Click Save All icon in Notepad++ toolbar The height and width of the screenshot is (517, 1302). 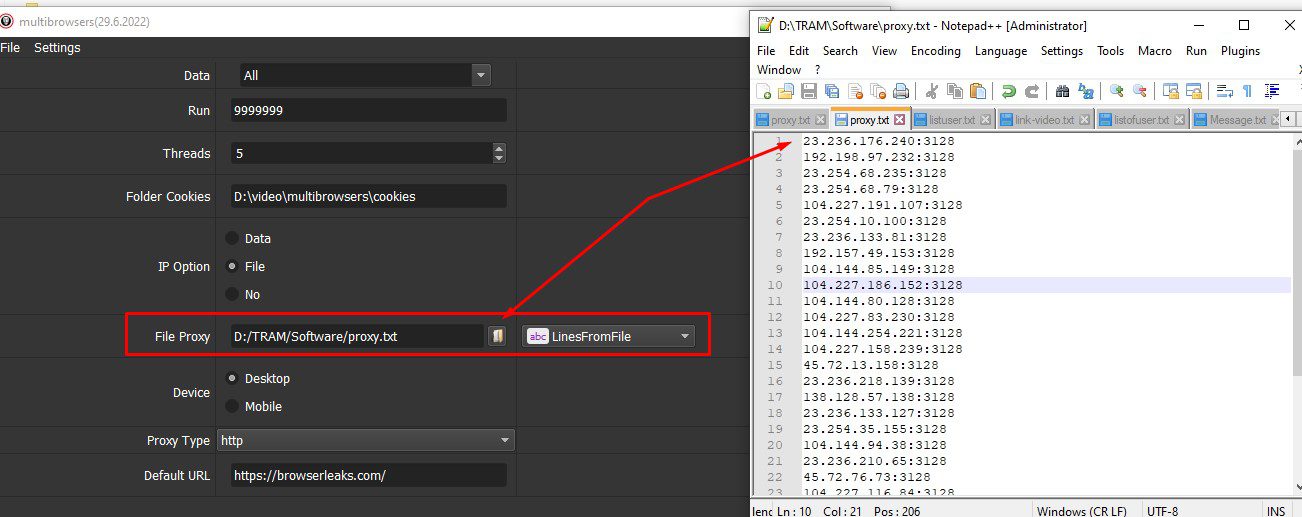832,91
